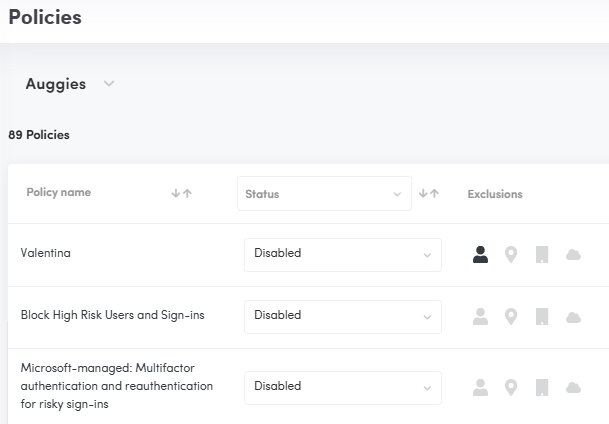Click device exclusion icon for Microsoft-managed policy
Viewport: 609px width, 424px height.
tap(542, 386)
